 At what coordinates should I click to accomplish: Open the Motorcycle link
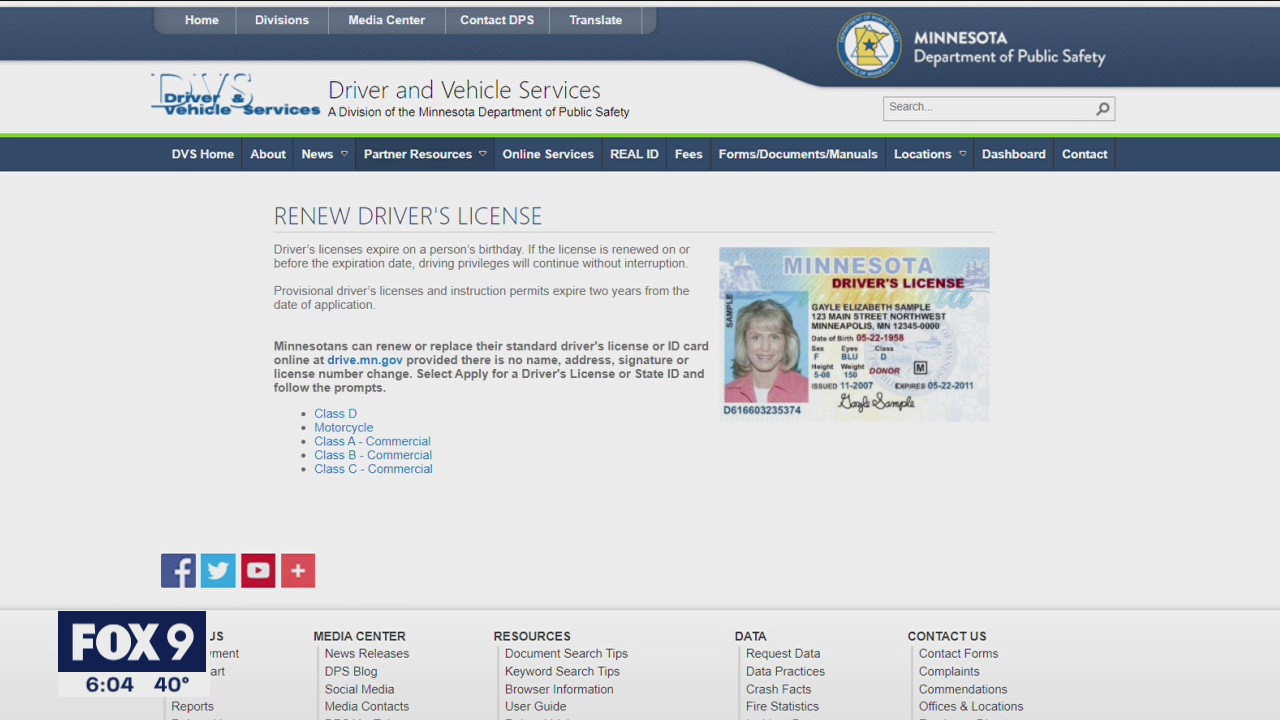tap(343, 428)
